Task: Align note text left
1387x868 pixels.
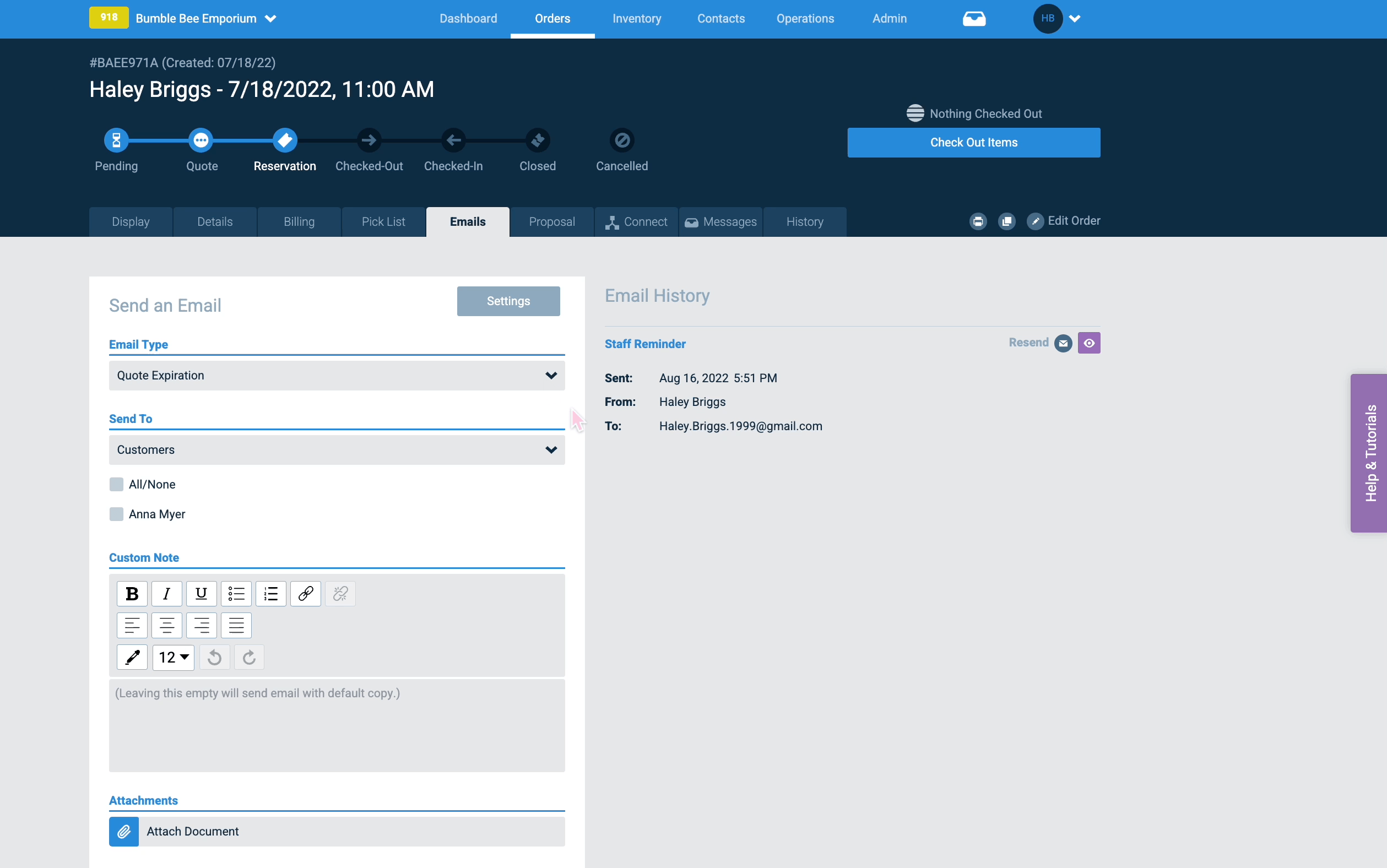Action: [132, 625]
